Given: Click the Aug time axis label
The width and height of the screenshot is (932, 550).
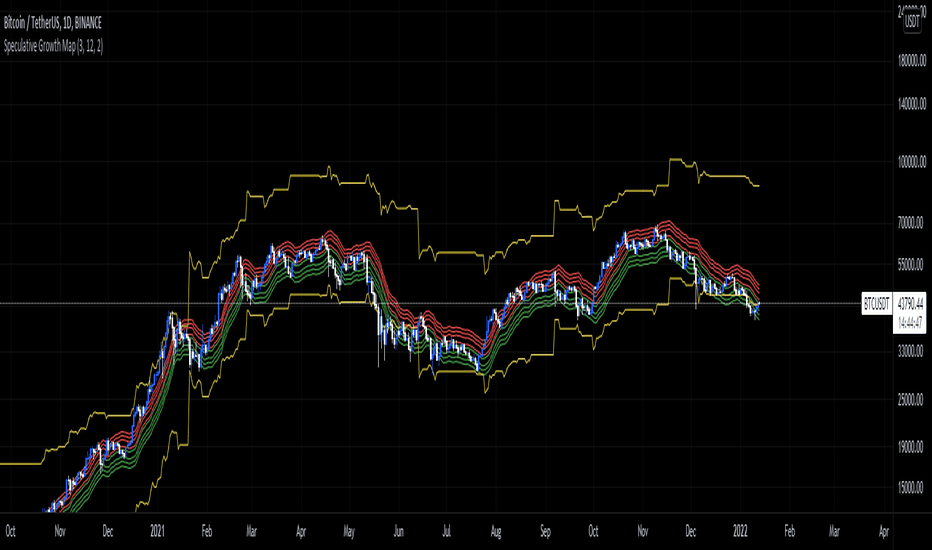Looking at the screenshot, I should (x=496, y=531).
